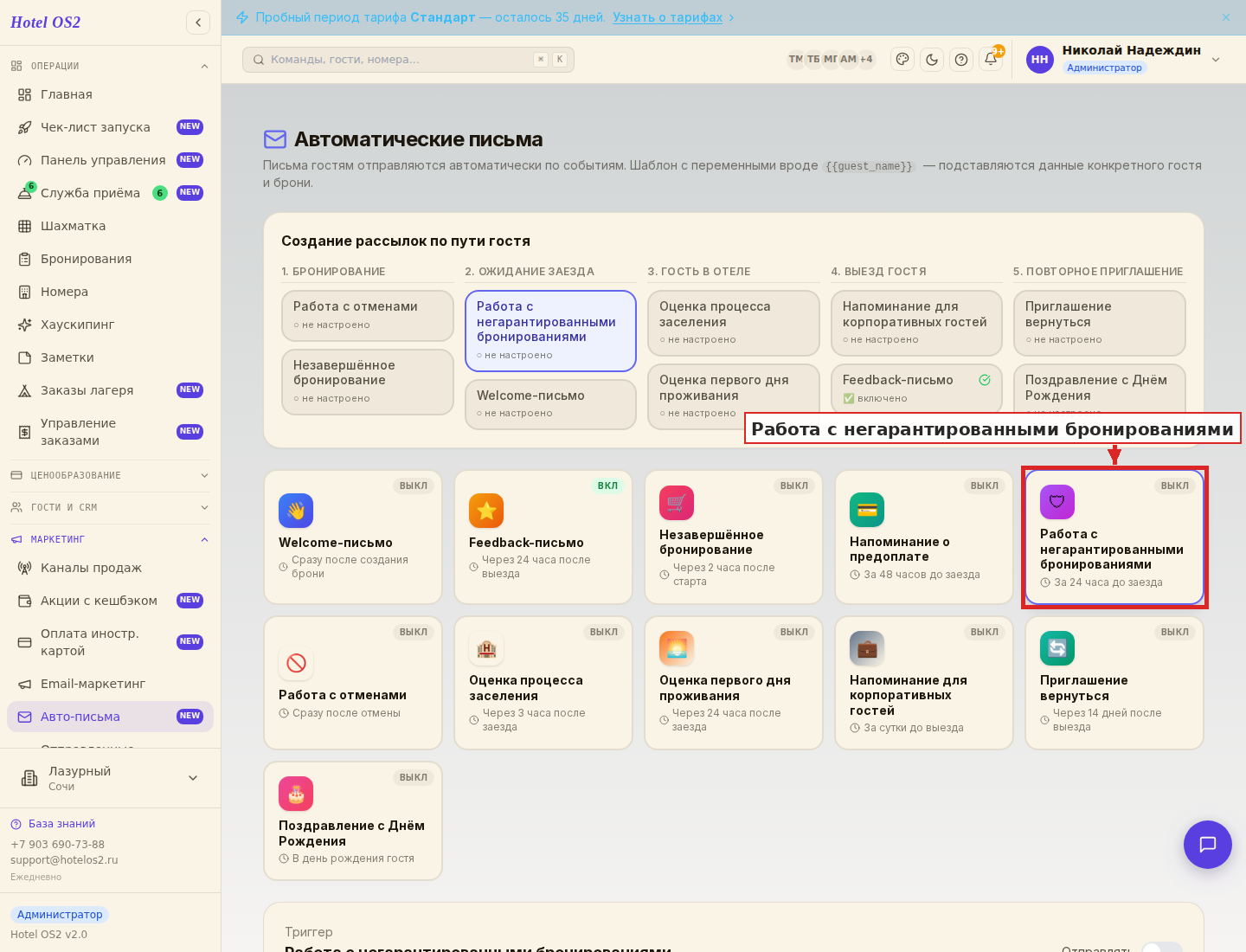This screenshot has width=1246, height=952.
Task: Open the color palette theme icon
Action: click(902, 59)
